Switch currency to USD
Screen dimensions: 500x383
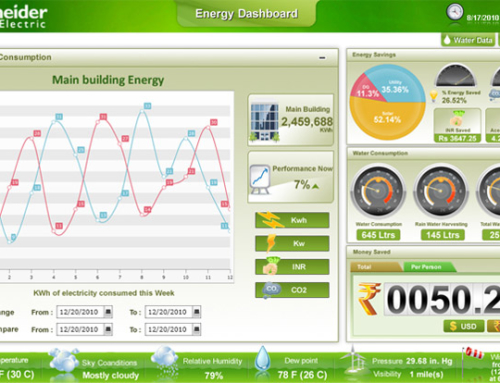[x=463, y=326]
